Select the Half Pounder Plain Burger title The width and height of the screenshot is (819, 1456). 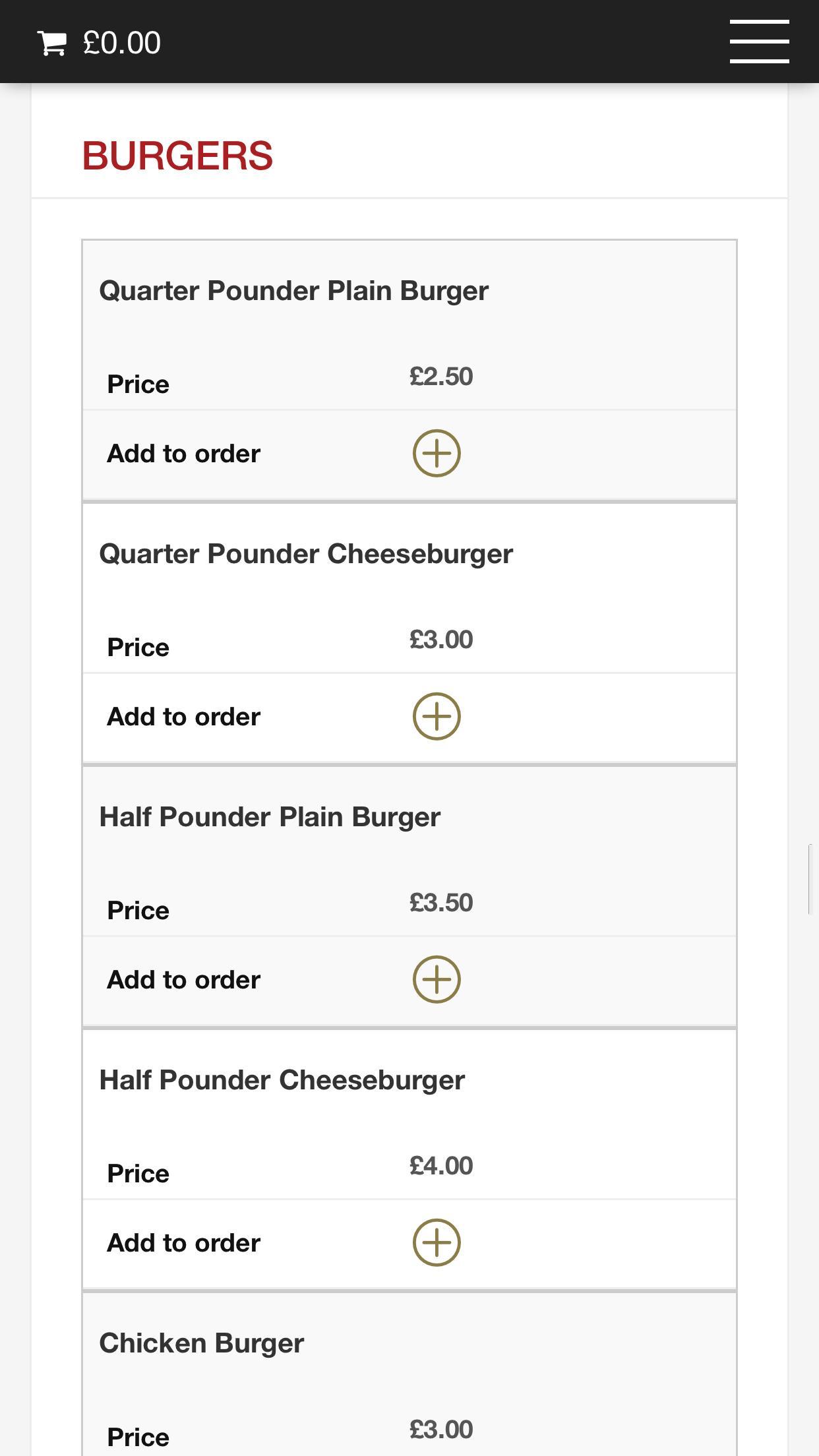pyautogui.click(x=270, y=817)
